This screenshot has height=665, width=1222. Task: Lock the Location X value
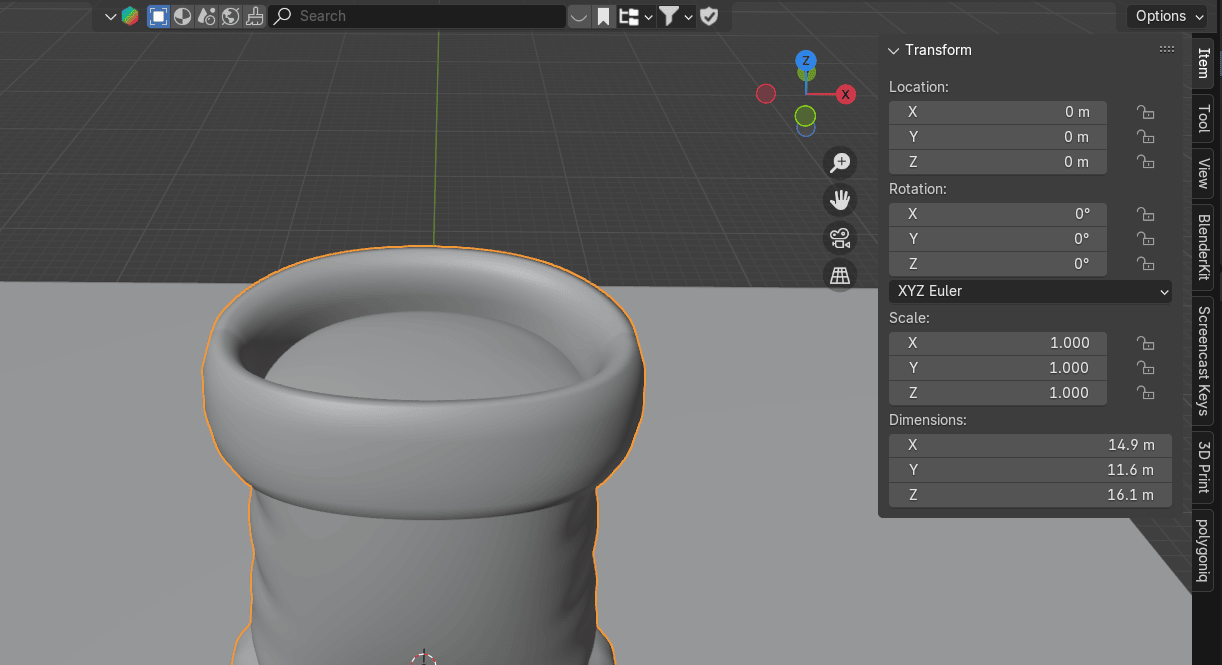(1146, 112)
